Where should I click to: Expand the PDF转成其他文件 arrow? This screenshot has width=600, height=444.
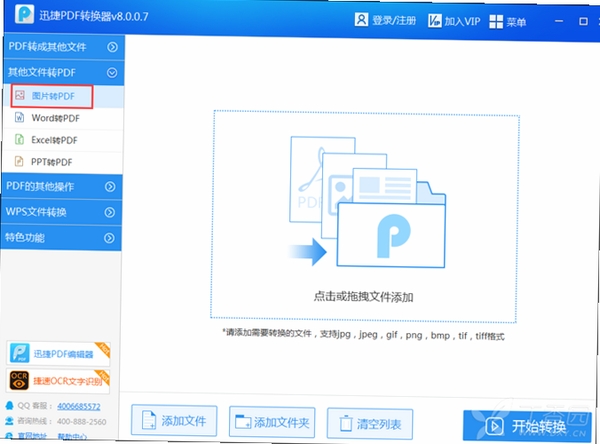pyautogui.click(x=112, y=47)
